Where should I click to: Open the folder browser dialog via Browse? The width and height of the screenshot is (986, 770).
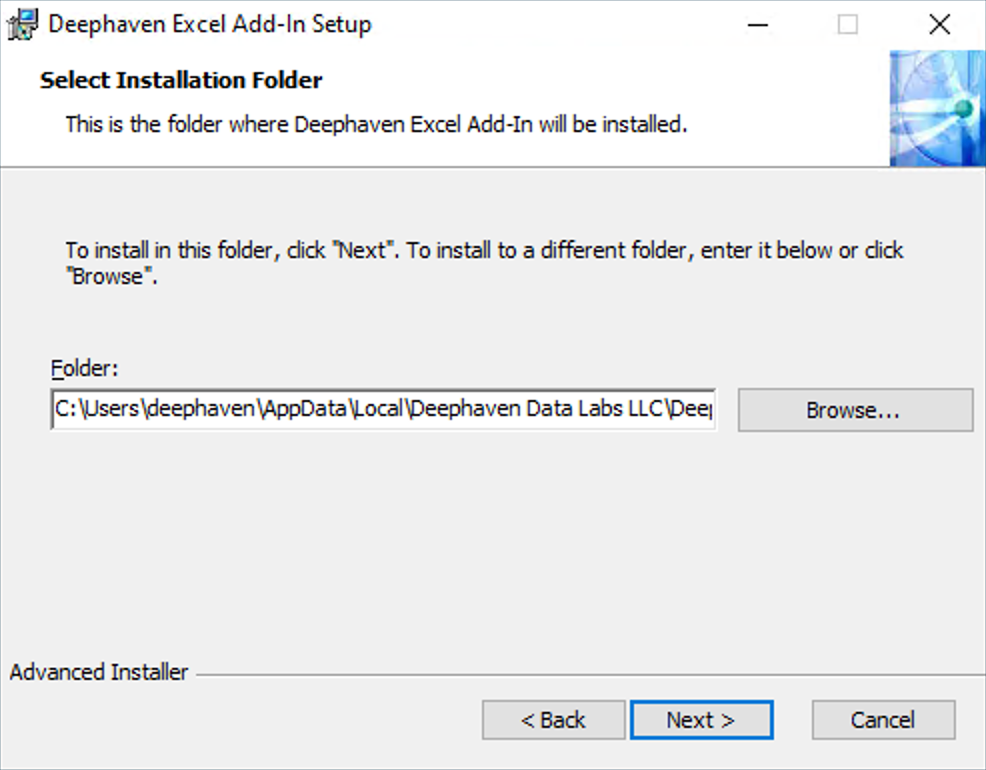click(855, 409)
